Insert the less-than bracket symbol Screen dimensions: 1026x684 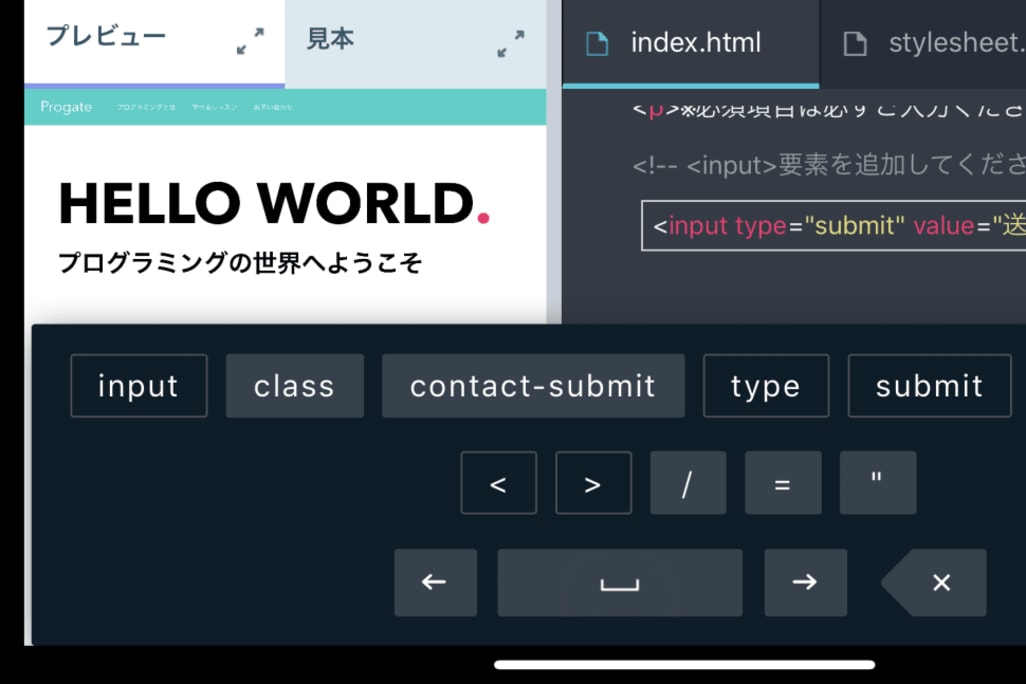click(498, 484)
